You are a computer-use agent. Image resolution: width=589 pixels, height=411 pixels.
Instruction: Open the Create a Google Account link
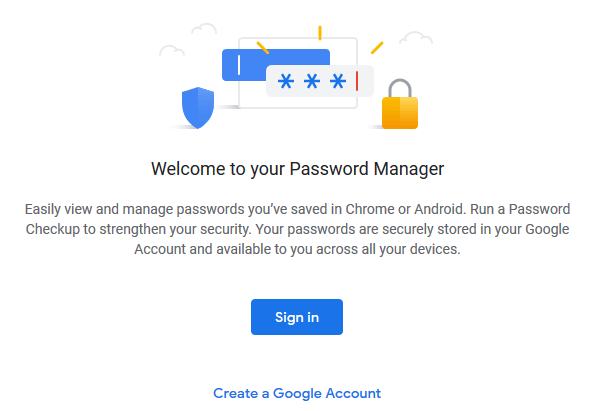pos(297,393)
